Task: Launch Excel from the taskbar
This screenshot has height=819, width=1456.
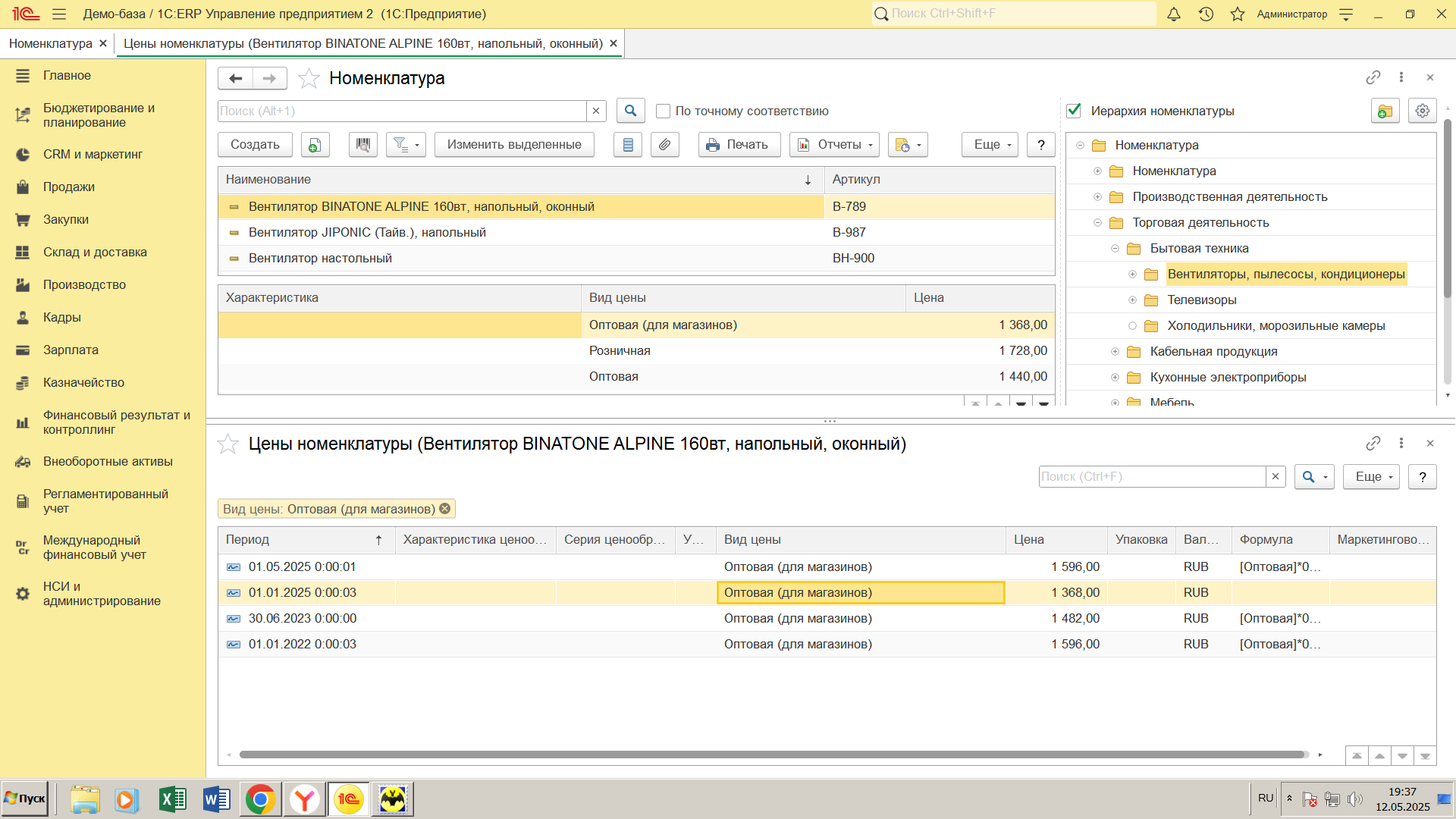Action: pos(173,799)
